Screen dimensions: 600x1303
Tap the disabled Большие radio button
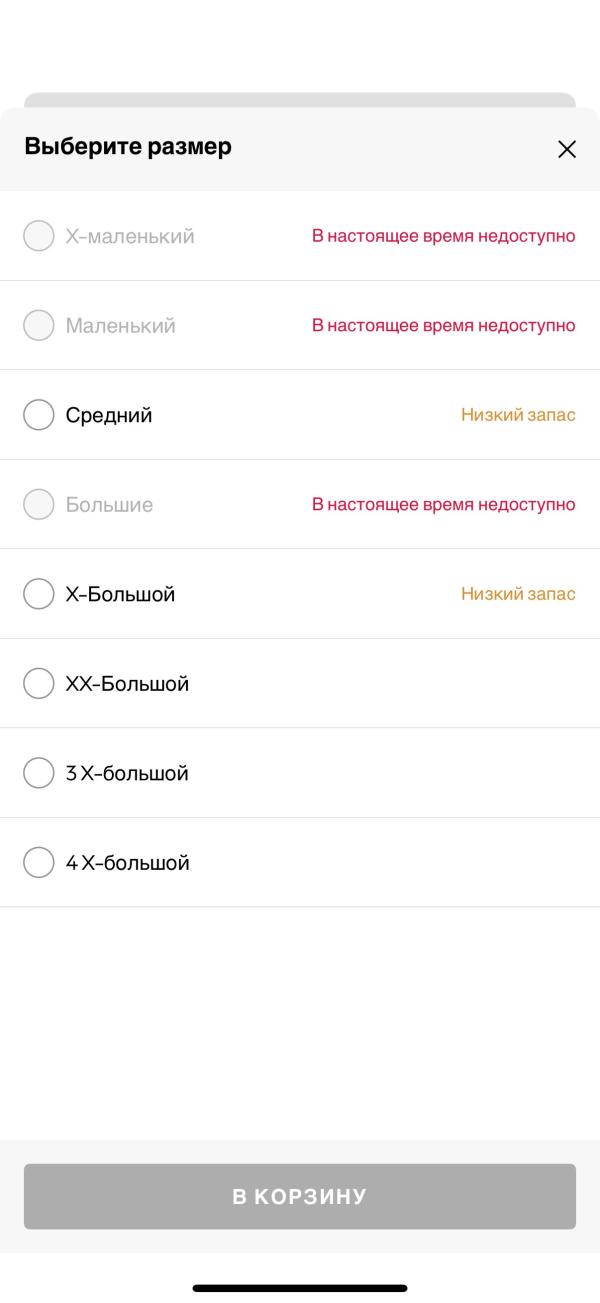(x=38, y=505)
